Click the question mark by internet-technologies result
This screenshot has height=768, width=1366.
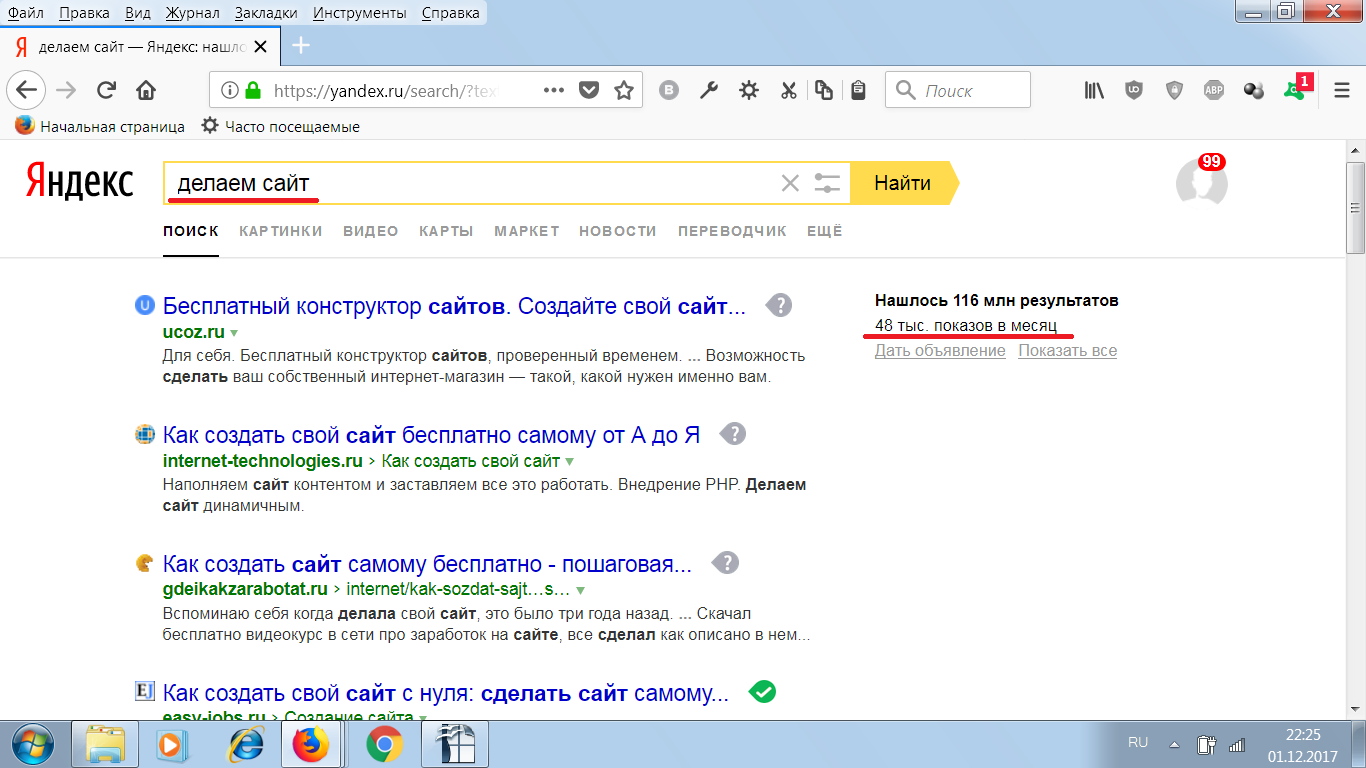coord(733,434)
